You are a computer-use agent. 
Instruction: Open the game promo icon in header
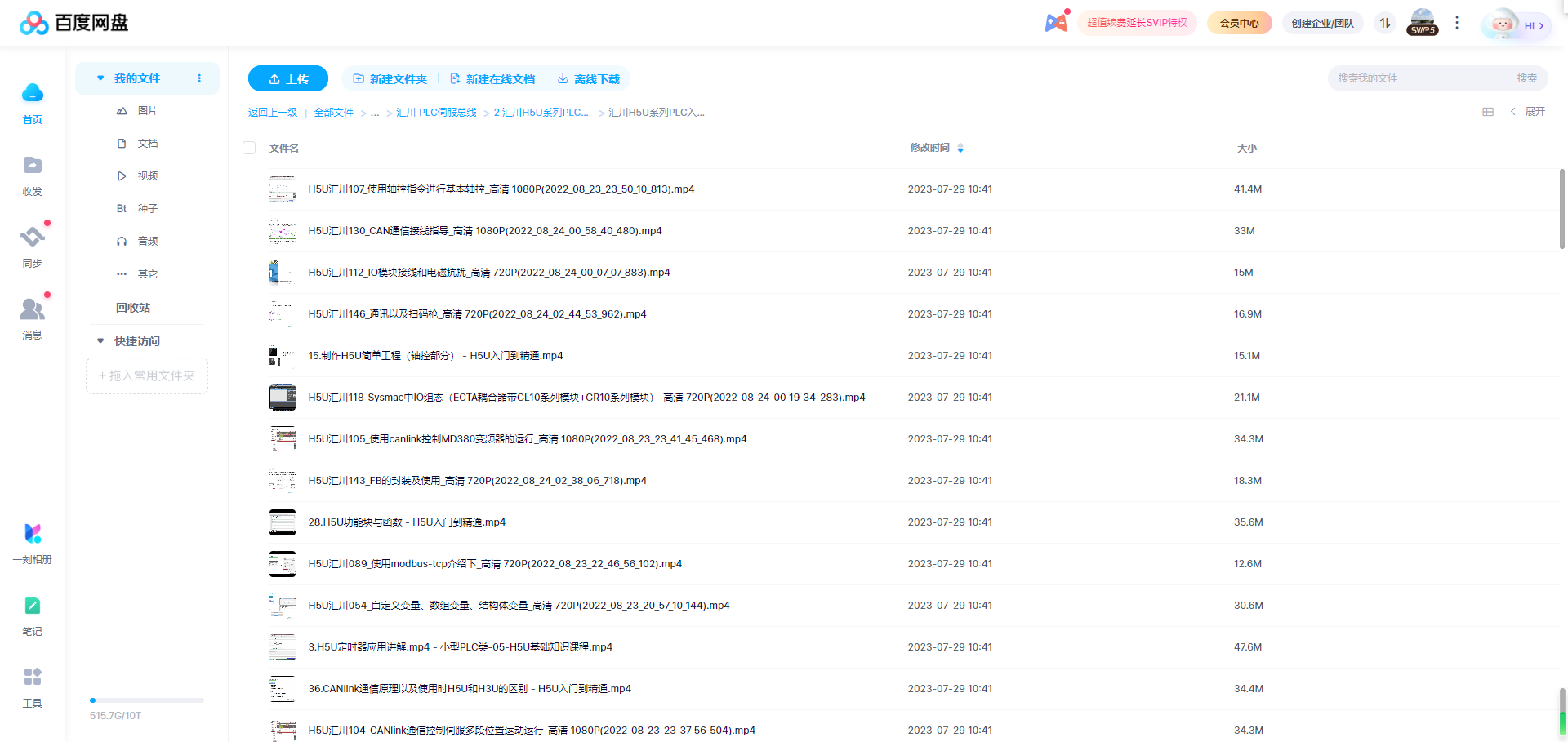coord(1057,22)
